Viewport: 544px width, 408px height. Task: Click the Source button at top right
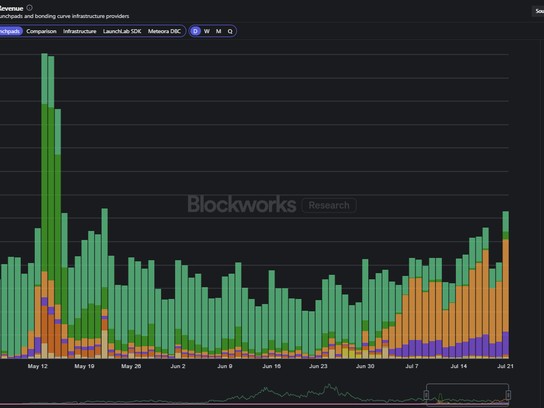538,11
